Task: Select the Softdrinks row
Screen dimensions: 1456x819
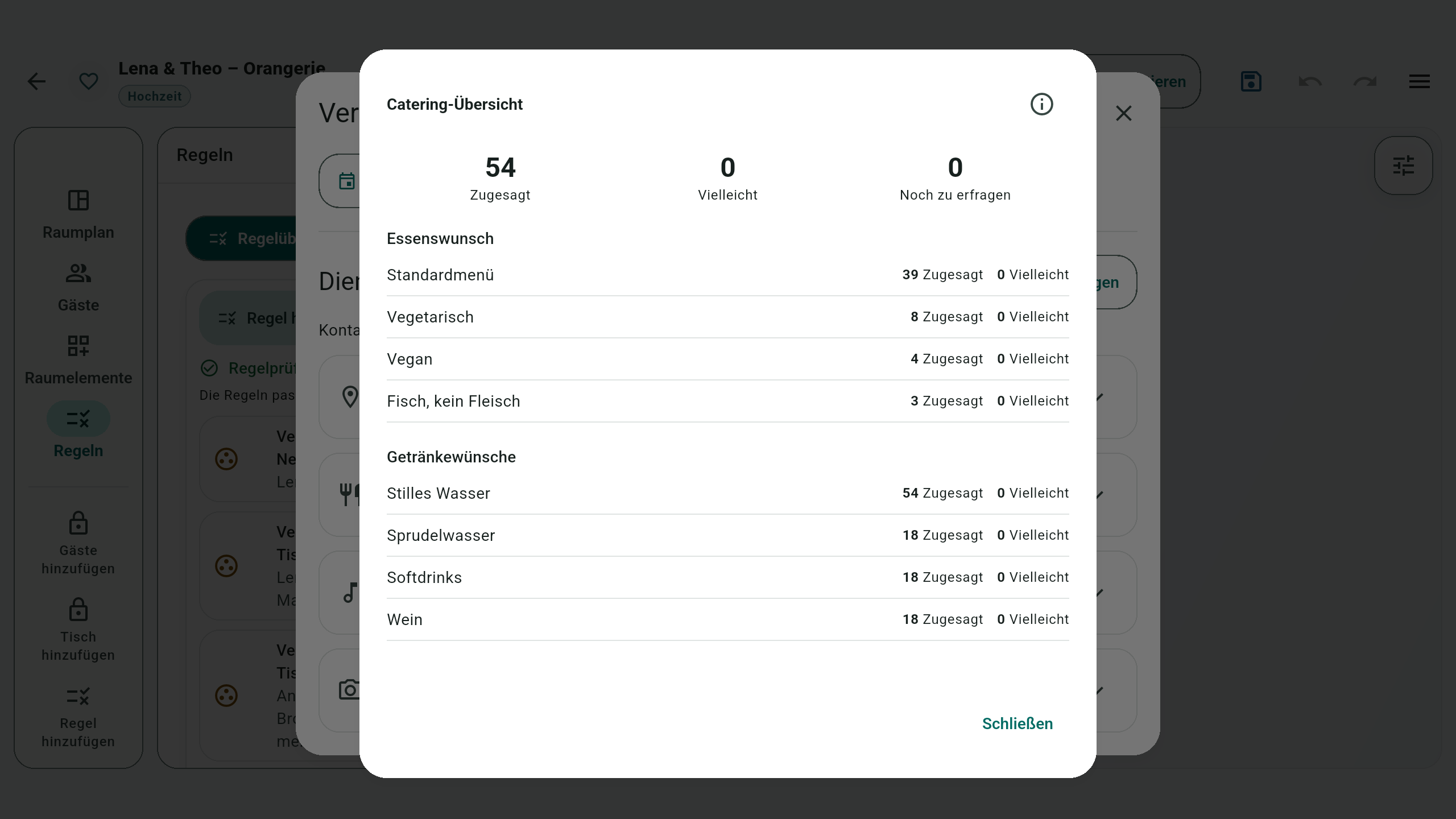Action: [x=727, y=577]
